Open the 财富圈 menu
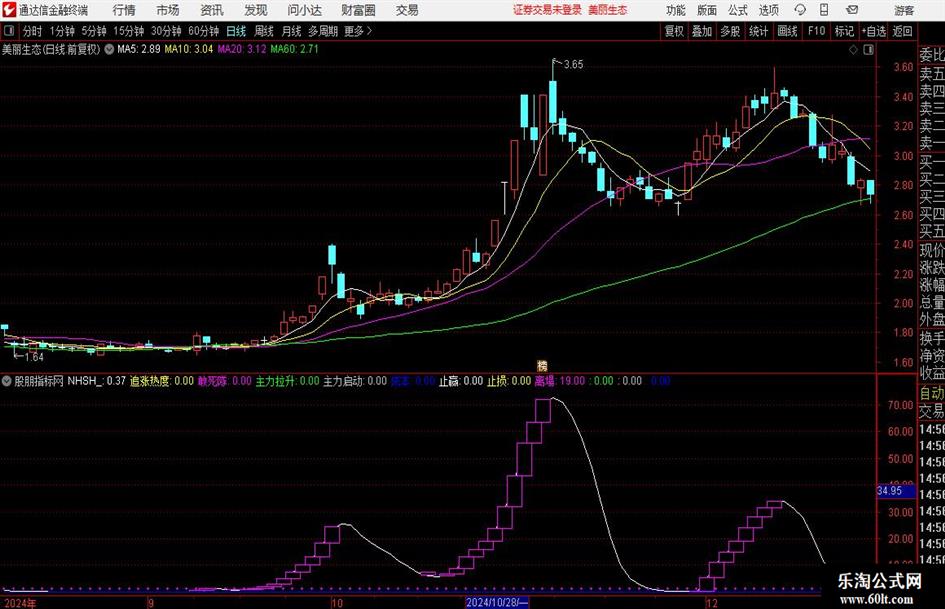This screenshot has width=945, height=609. click(x=359, y=10)
